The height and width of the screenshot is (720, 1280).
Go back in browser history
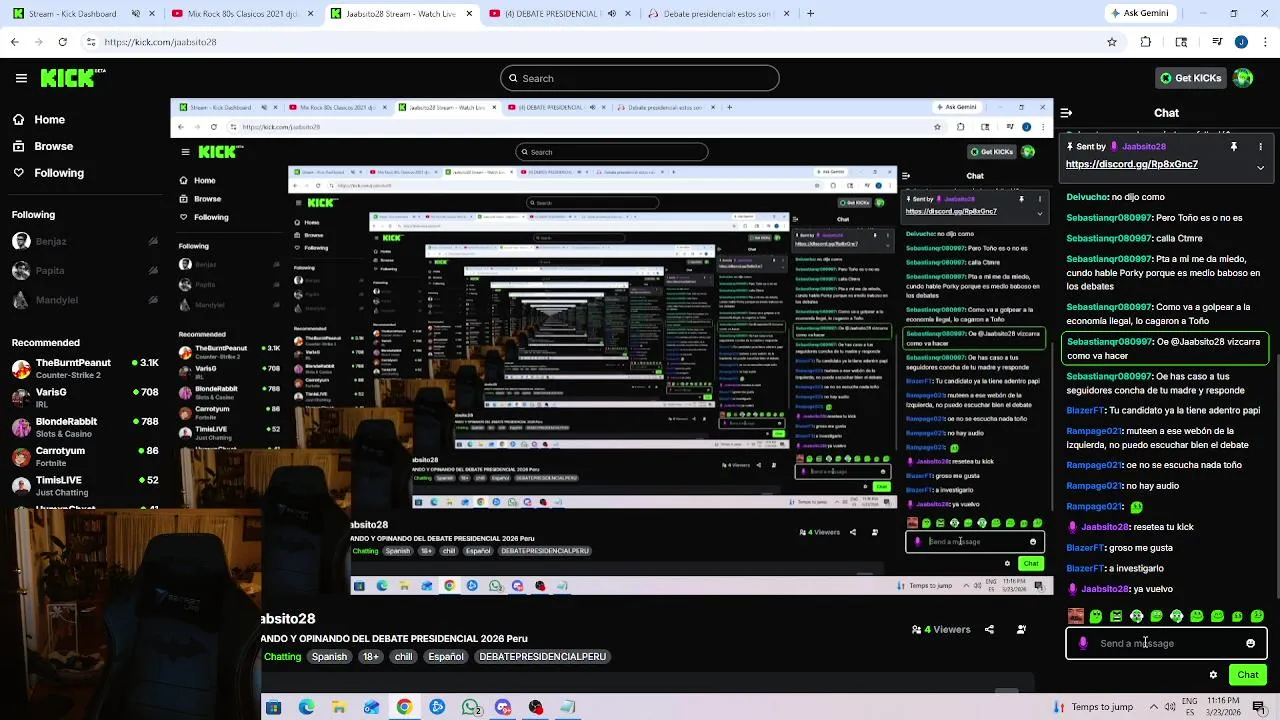[x=14, y=42]
